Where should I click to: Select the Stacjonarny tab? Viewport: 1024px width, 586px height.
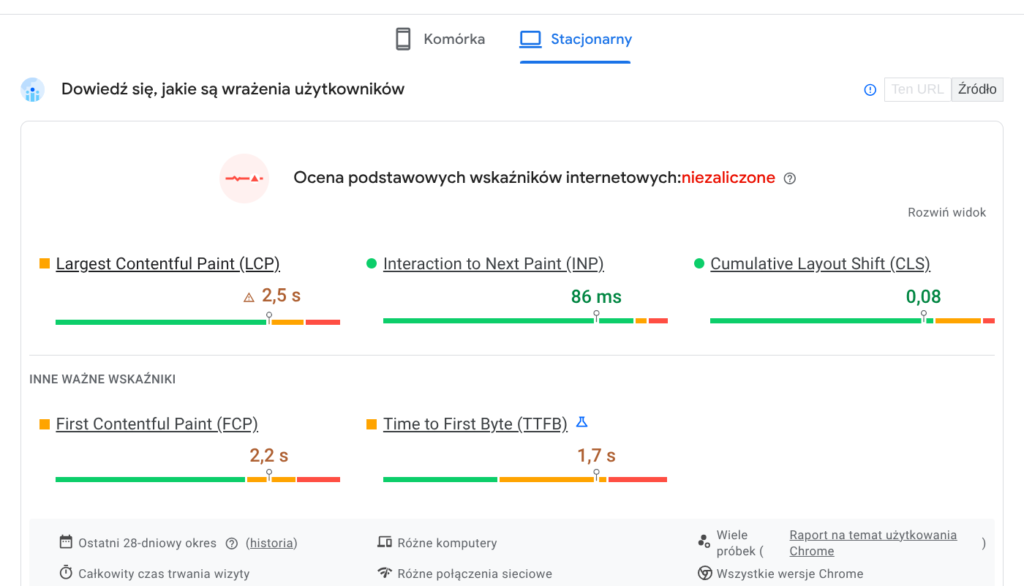[575, 39]
